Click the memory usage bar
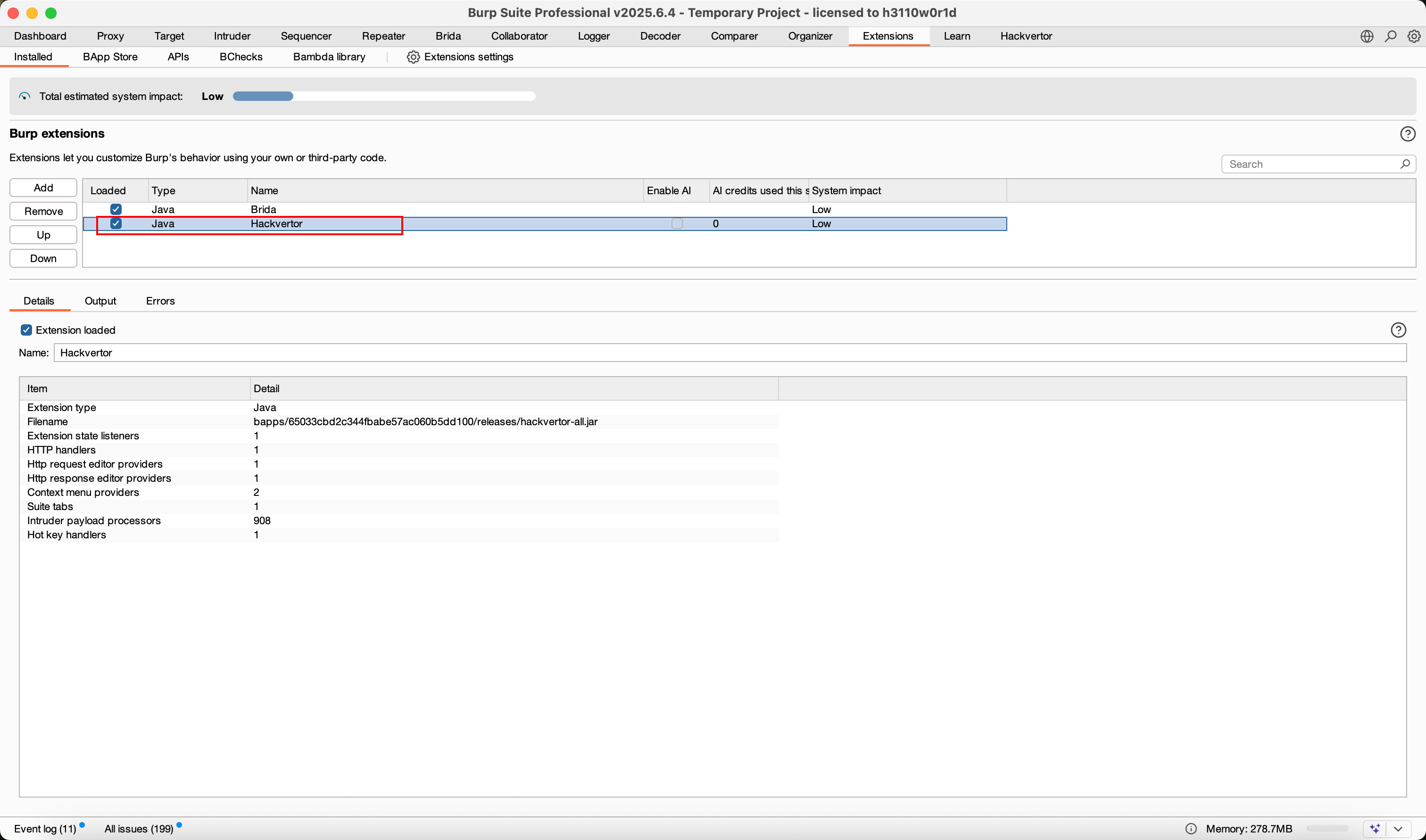The image size is (1426, 840). (x=1327, y=829)
